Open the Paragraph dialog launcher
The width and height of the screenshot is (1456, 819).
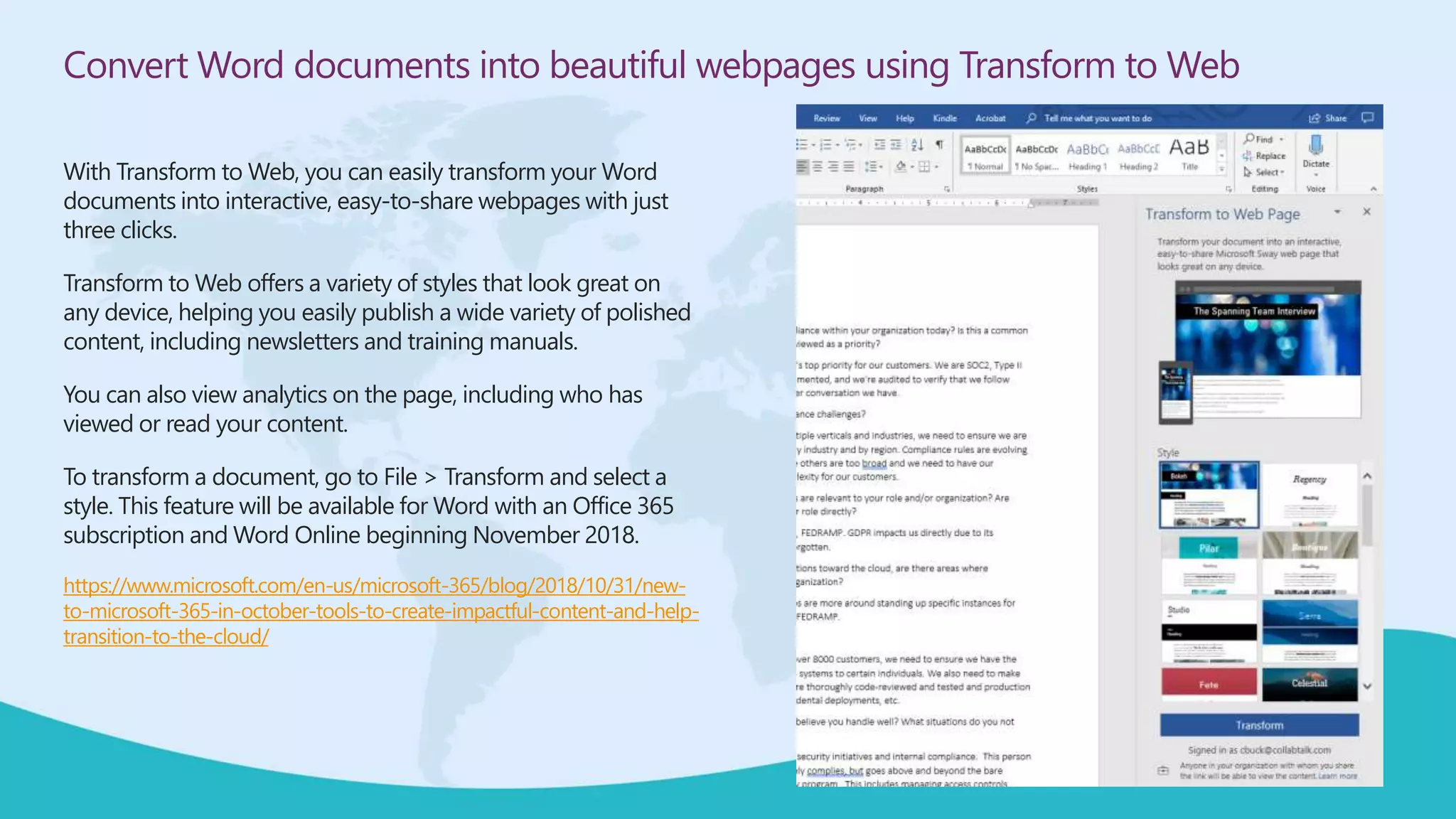(947, 189)
